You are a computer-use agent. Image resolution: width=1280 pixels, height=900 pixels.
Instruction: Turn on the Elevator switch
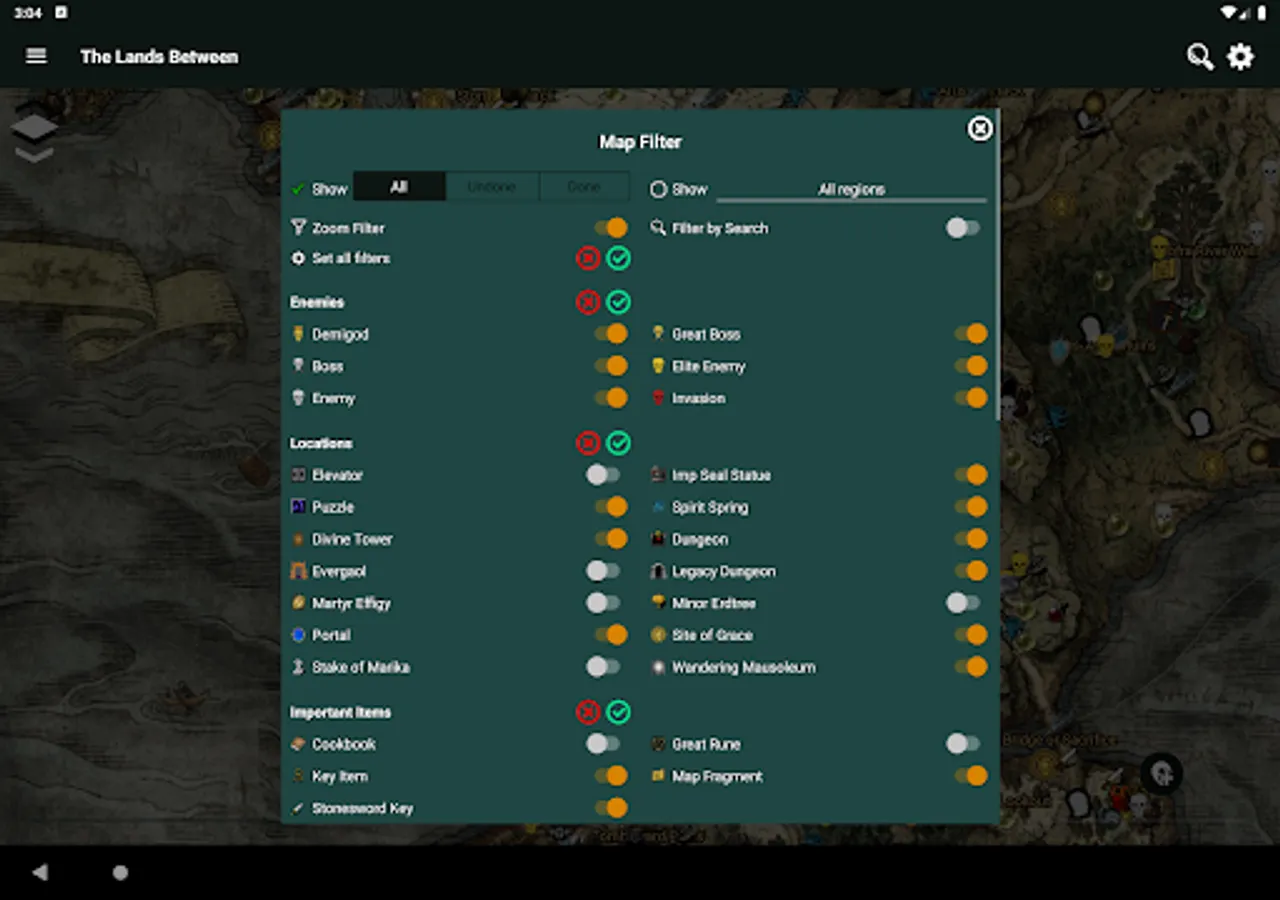point(603,475)
